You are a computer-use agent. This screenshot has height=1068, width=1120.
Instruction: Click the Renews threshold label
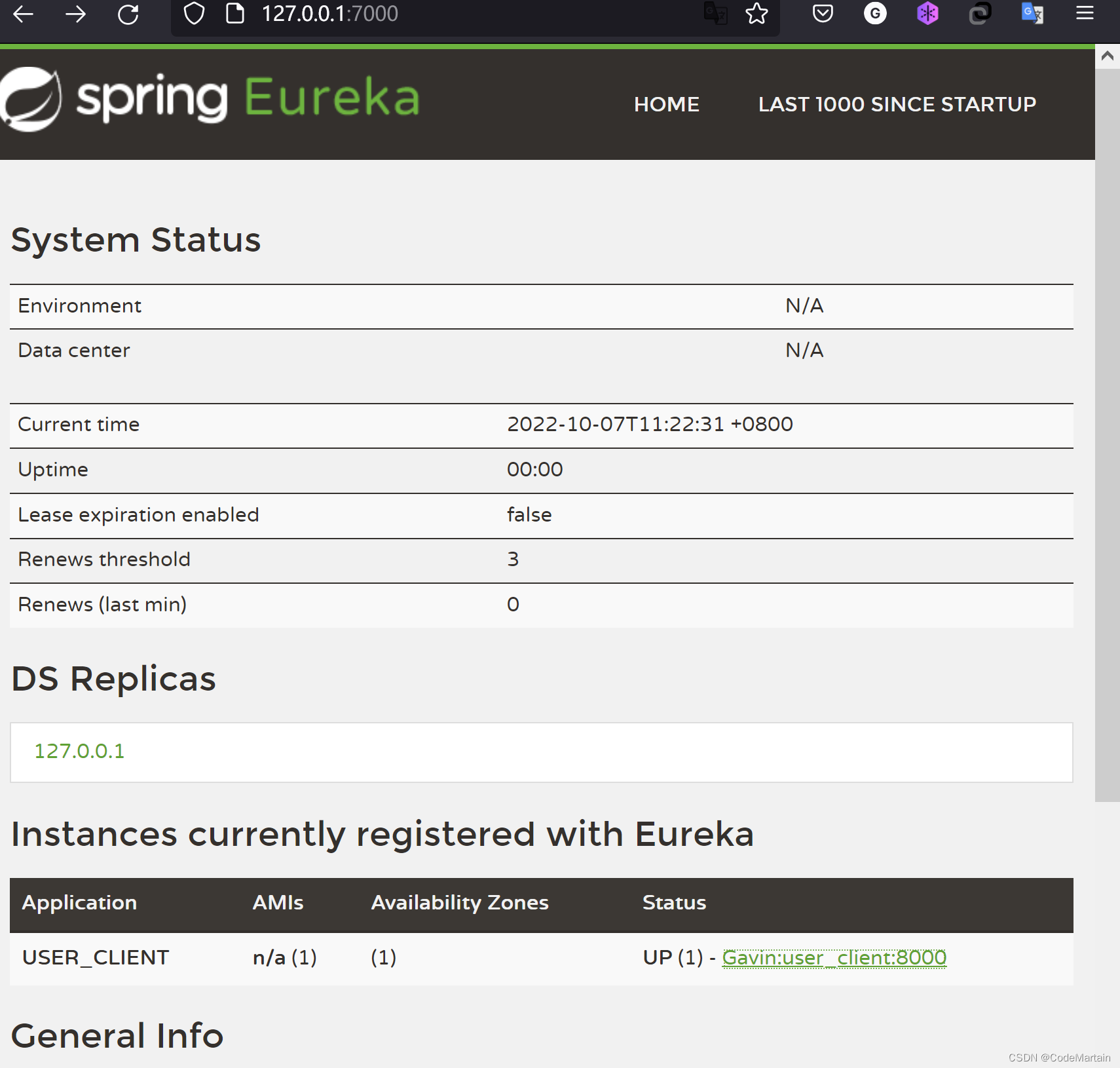click(x=104, y=560)
